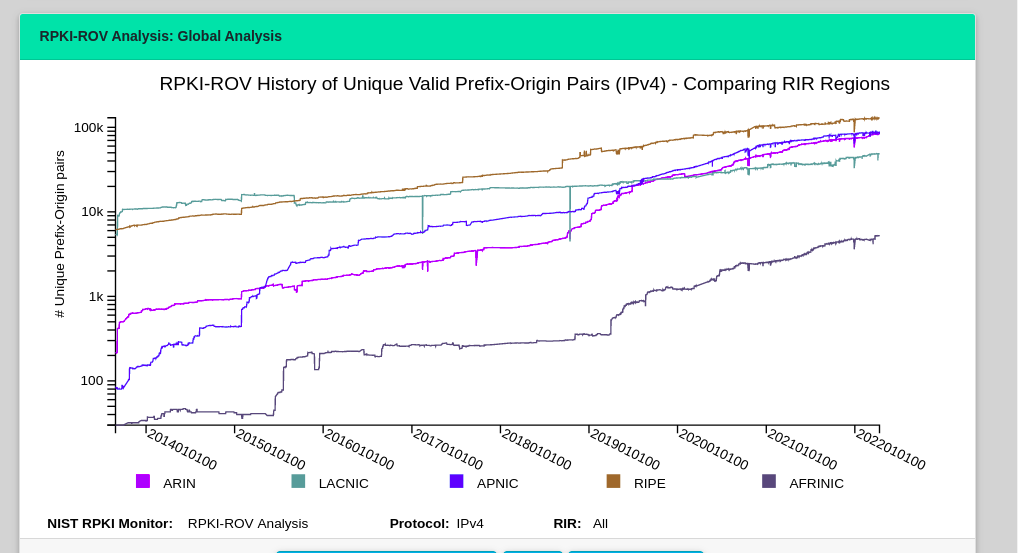
Task: Click the ARIN purple legend swatch
Action: coord(143,481)
